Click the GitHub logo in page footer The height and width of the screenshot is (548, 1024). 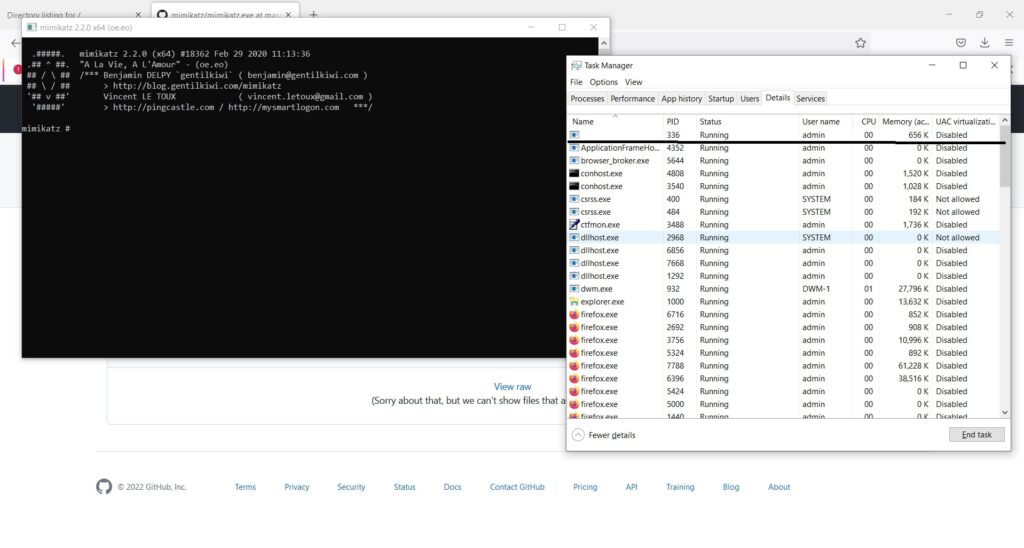104,487
